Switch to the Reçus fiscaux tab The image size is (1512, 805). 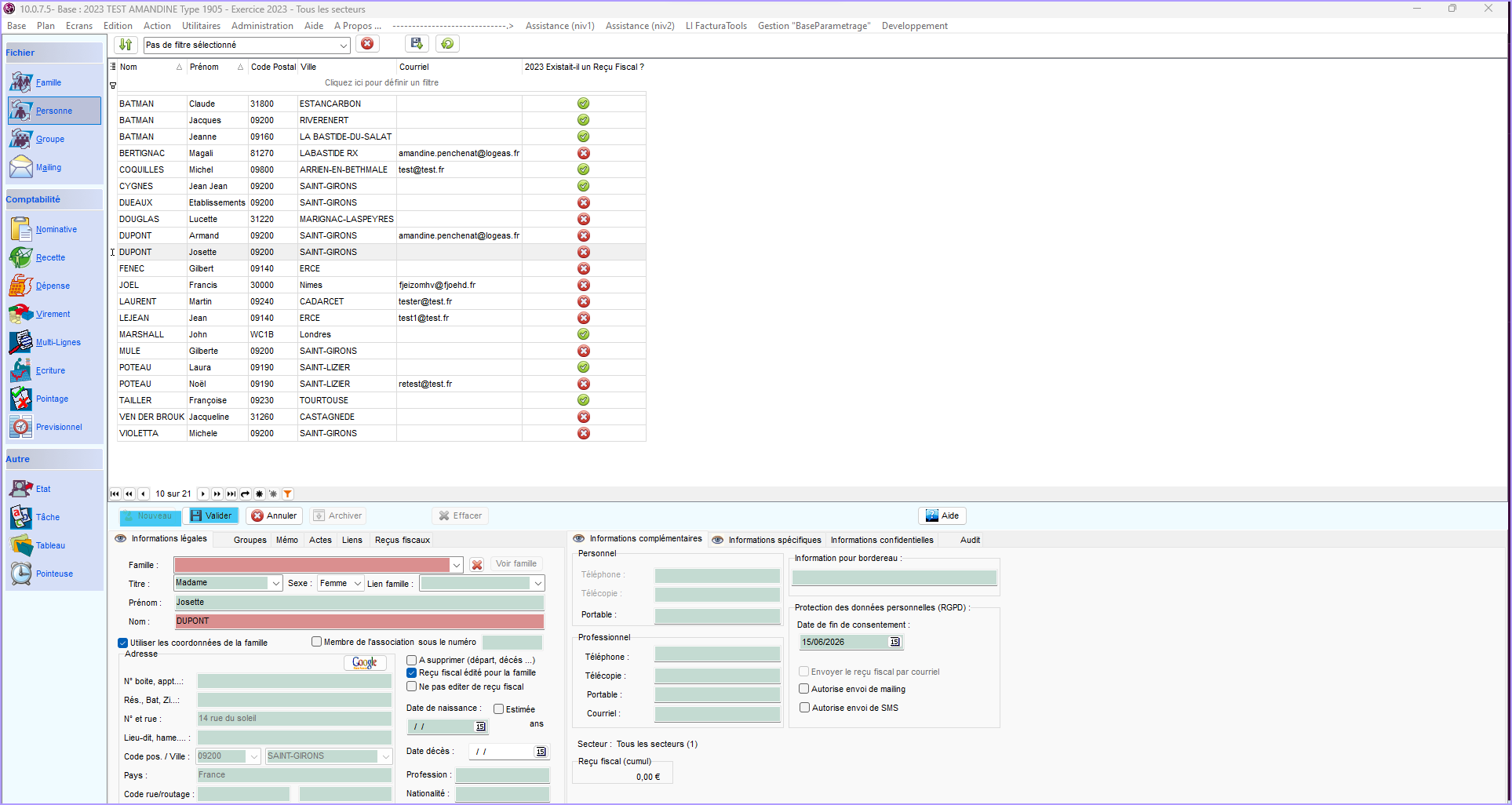(x=402, y=540)
